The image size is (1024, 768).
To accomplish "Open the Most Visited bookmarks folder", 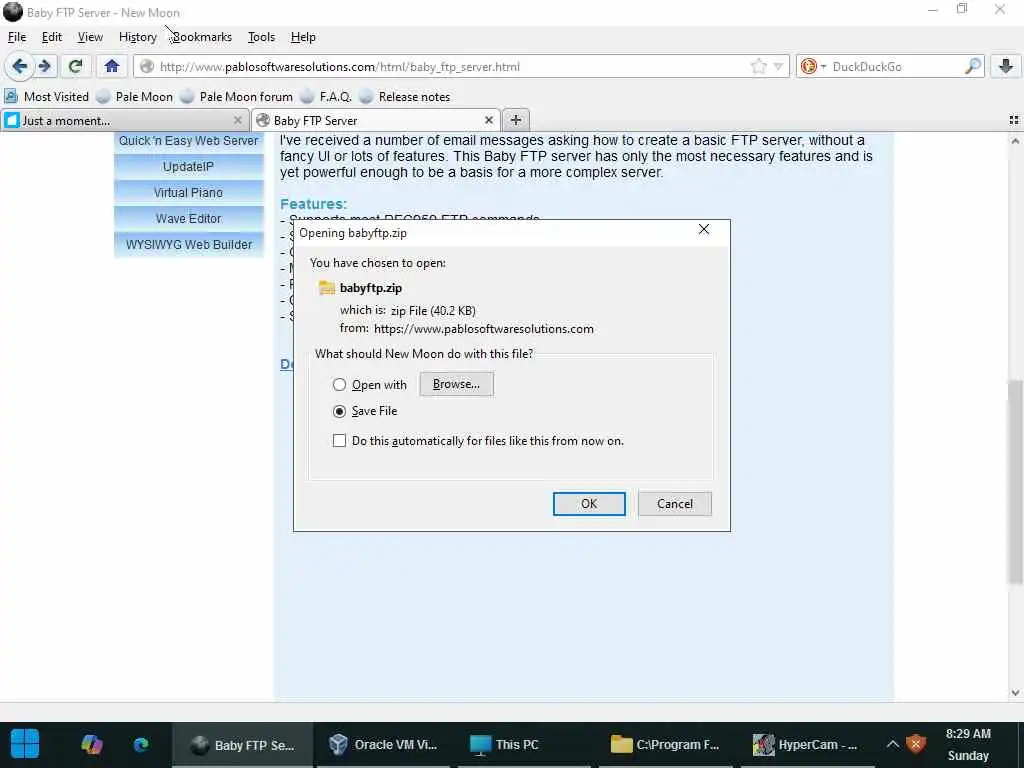I will coord(46,97).
